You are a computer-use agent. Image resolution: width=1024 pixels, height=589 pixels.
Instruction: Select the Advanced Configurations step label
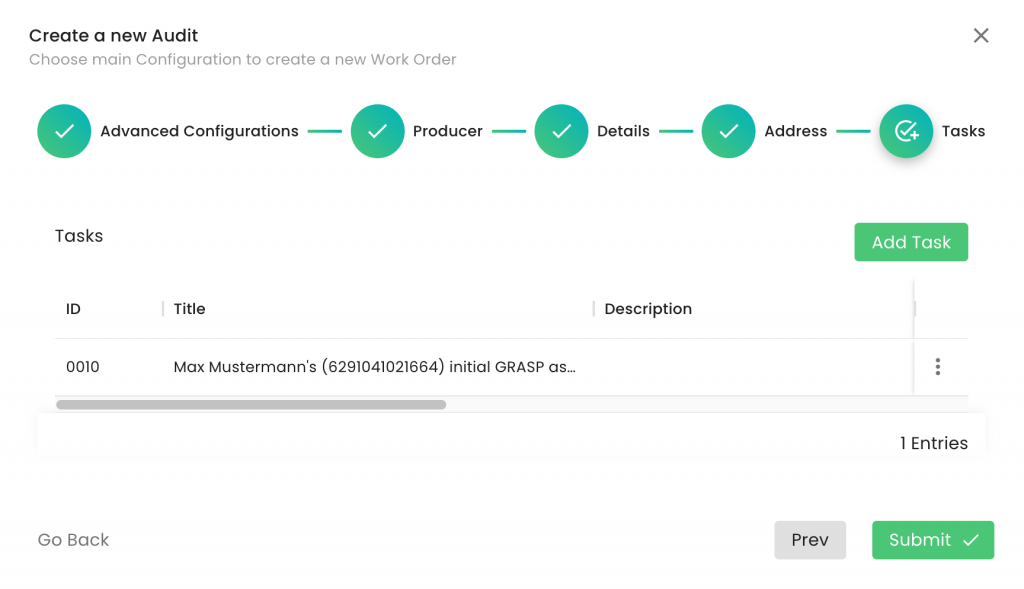tap(199, 131)
